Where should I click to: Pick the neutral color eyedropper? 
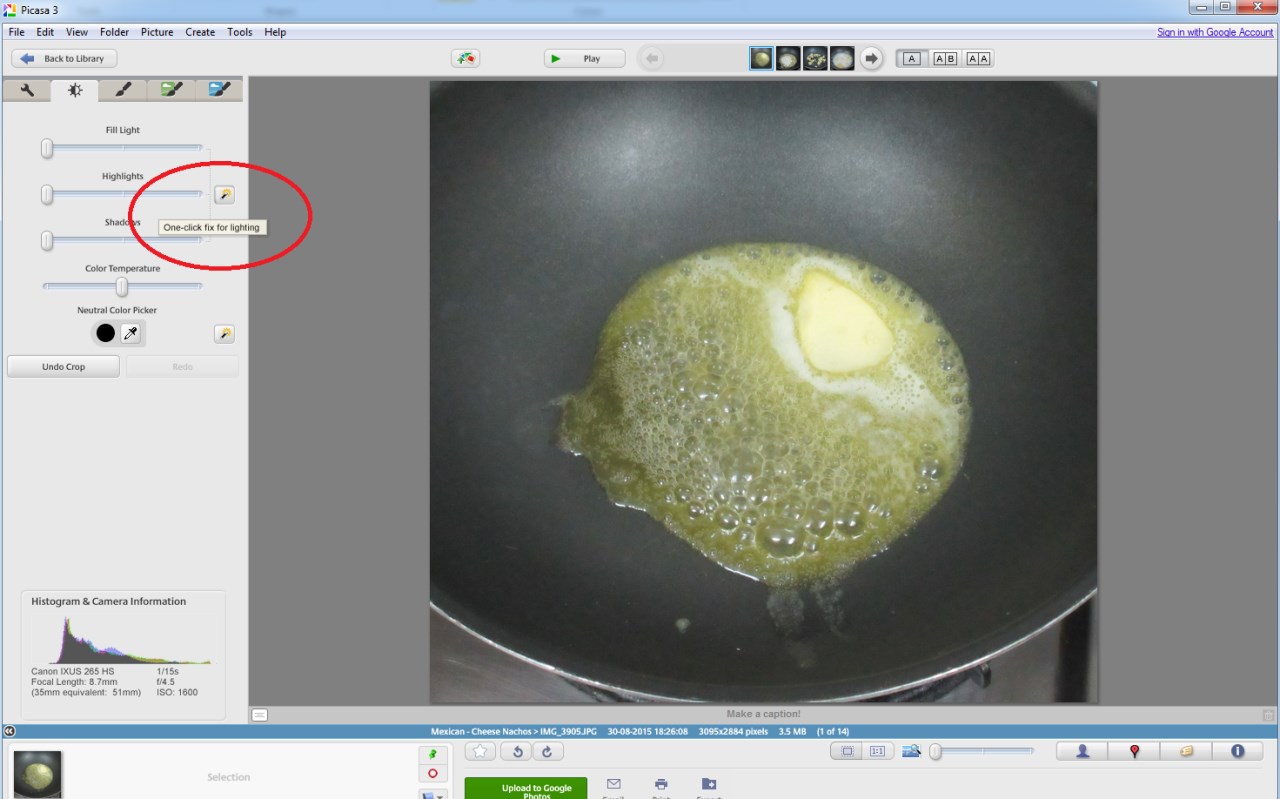pyautogui.click(x=130, y=333)
